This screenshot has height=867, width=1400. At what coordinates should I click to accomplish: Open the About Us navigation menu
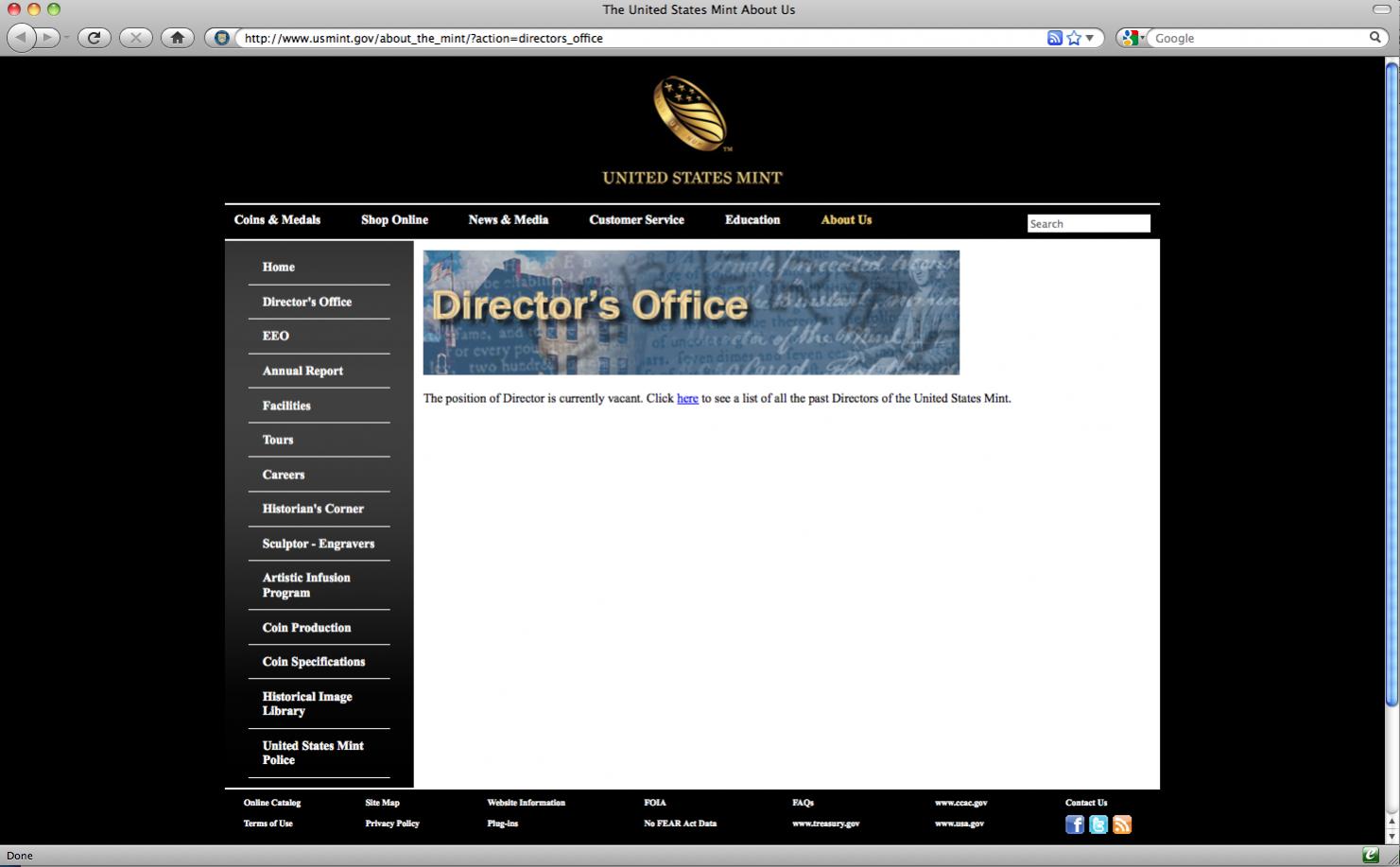(846, 219)
